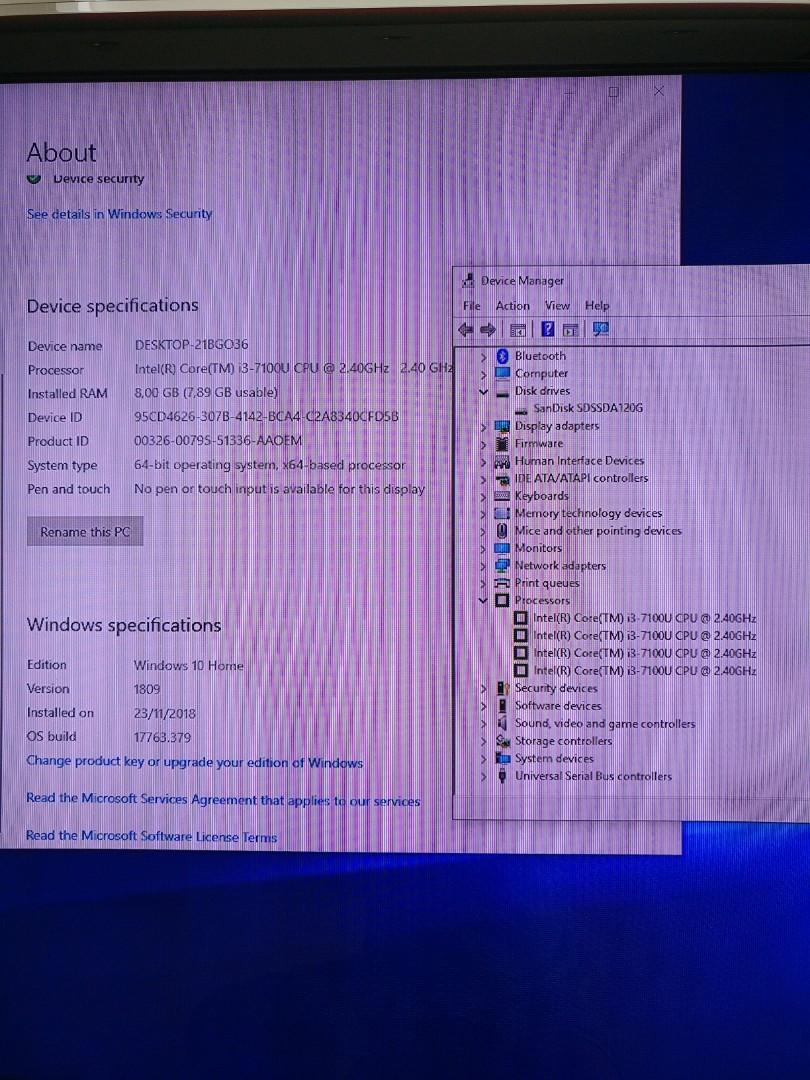
Task: Select the Human Interface Devices label
Action: pyautogui.click(x=579, y=461)
